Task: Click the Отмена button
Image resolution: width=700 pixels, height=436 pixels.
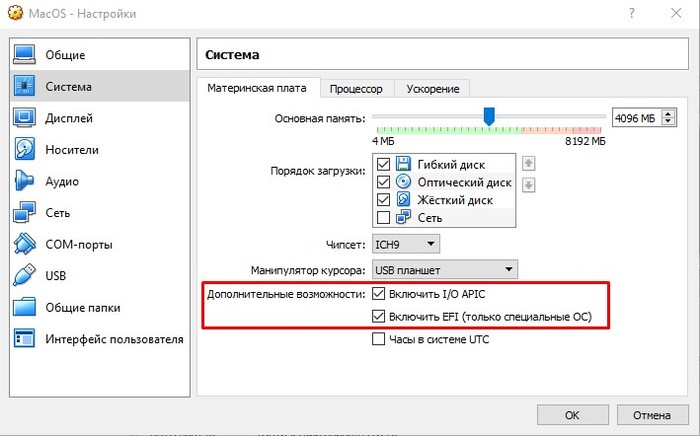Action: point(652,414)
